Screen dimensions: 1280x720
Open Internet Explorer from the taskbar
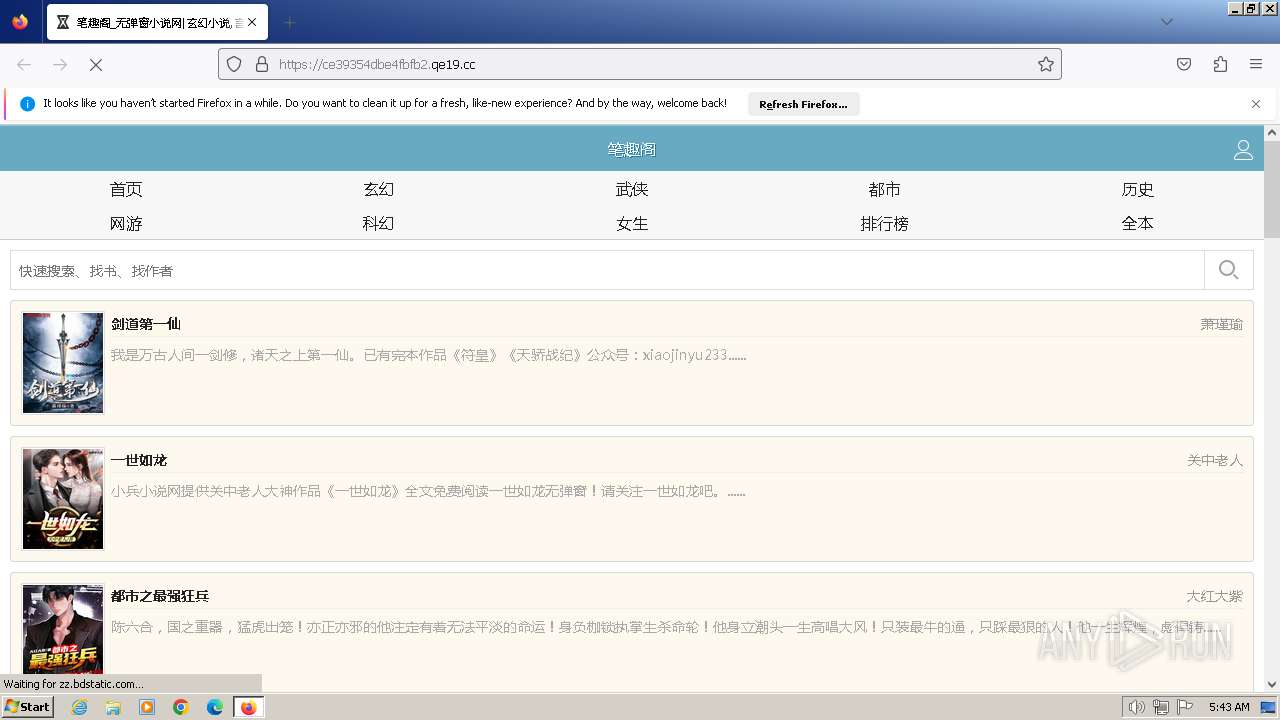click(x=79, y=707)
